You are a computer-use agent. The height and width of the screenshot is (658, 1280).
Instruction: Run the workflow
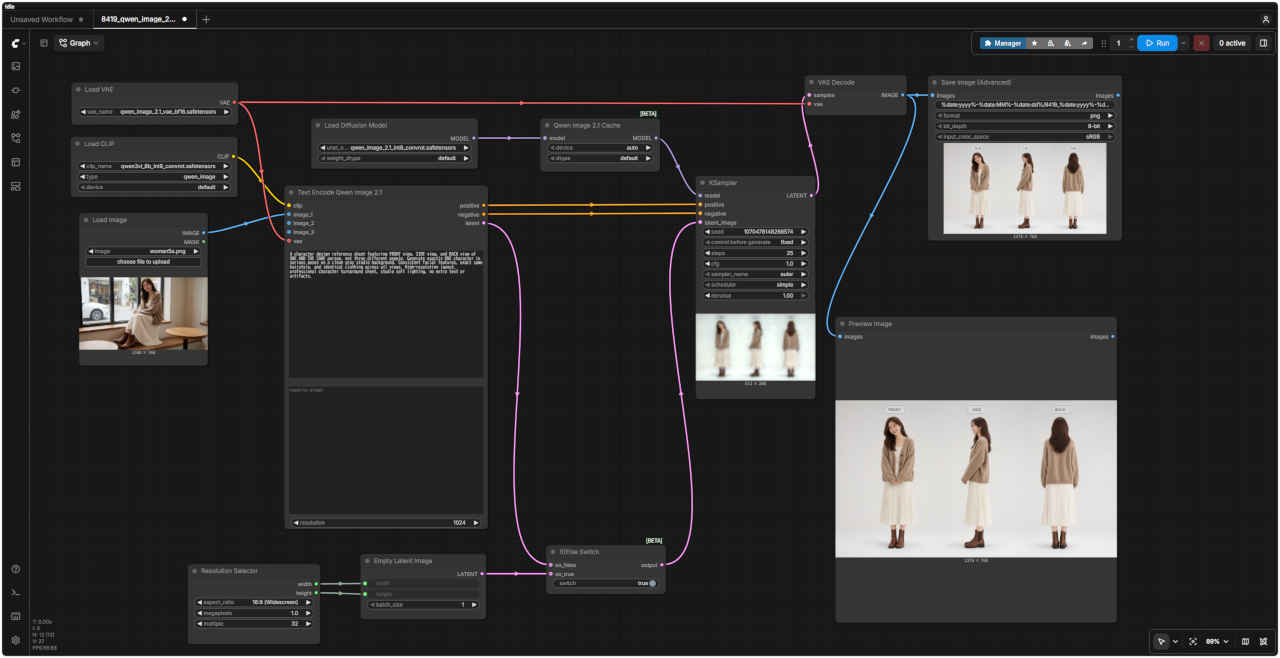coord(1157,43)
